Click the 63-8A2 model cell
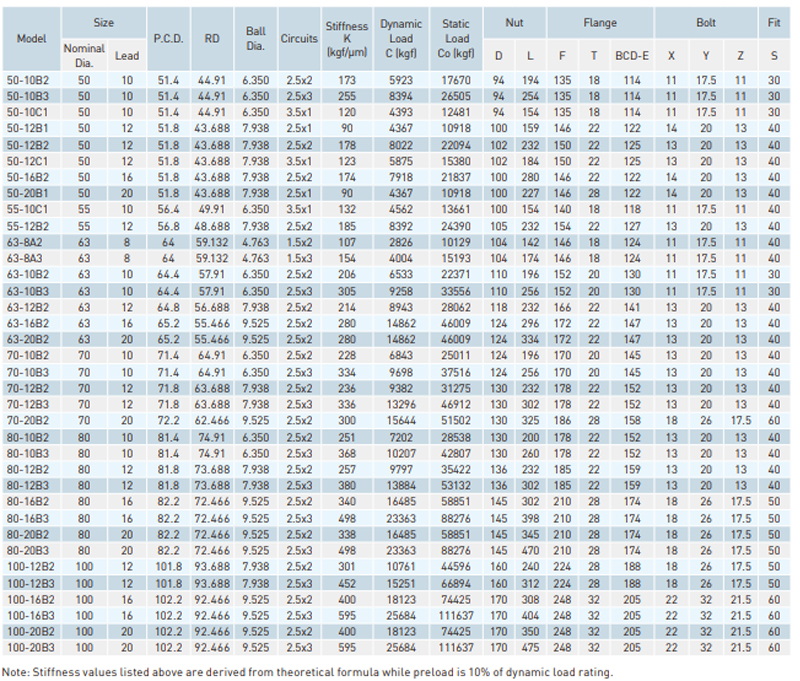Screen dimensions: 800x681 click(x=29, y=241)
